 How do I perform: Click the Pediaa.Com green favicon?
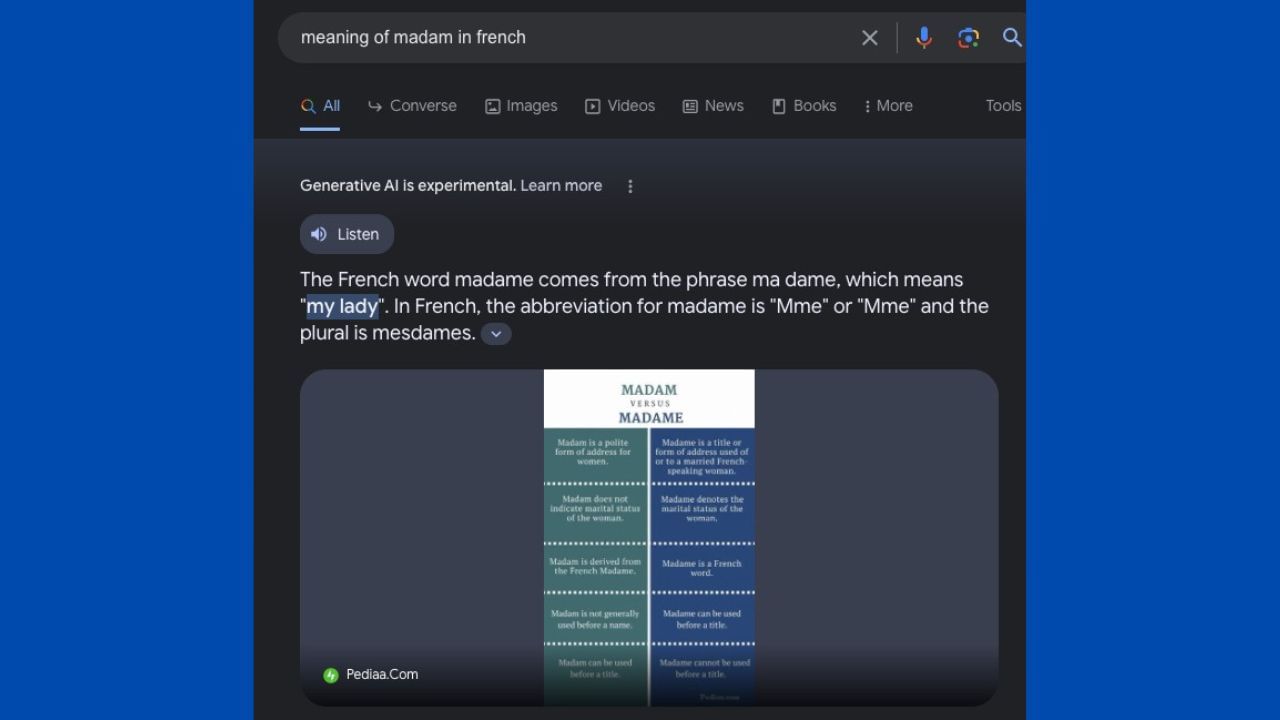tap(331, 675)
